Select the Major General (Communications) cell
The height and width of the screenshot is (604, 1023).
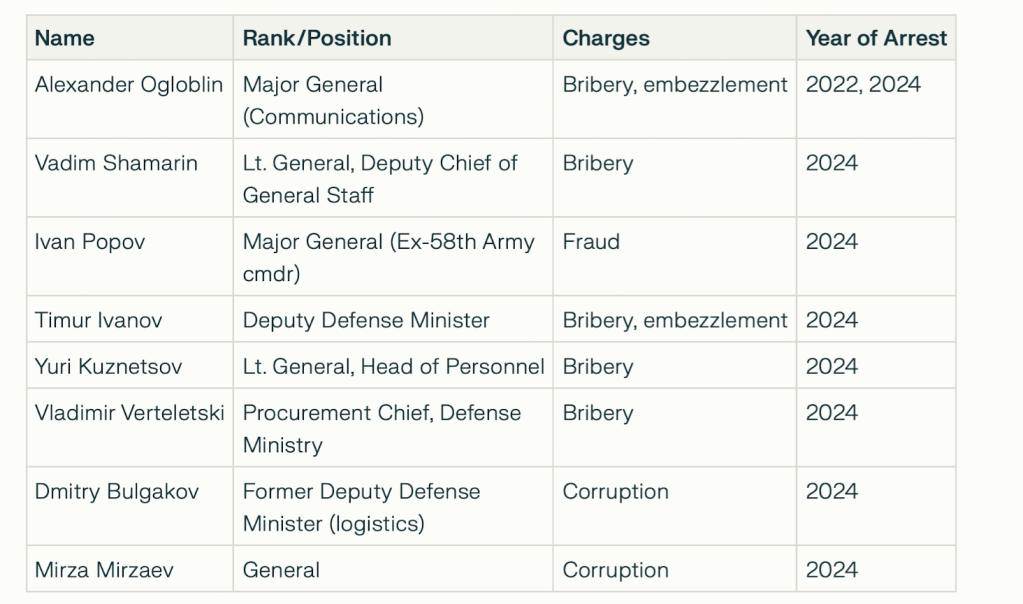[333, 100]
